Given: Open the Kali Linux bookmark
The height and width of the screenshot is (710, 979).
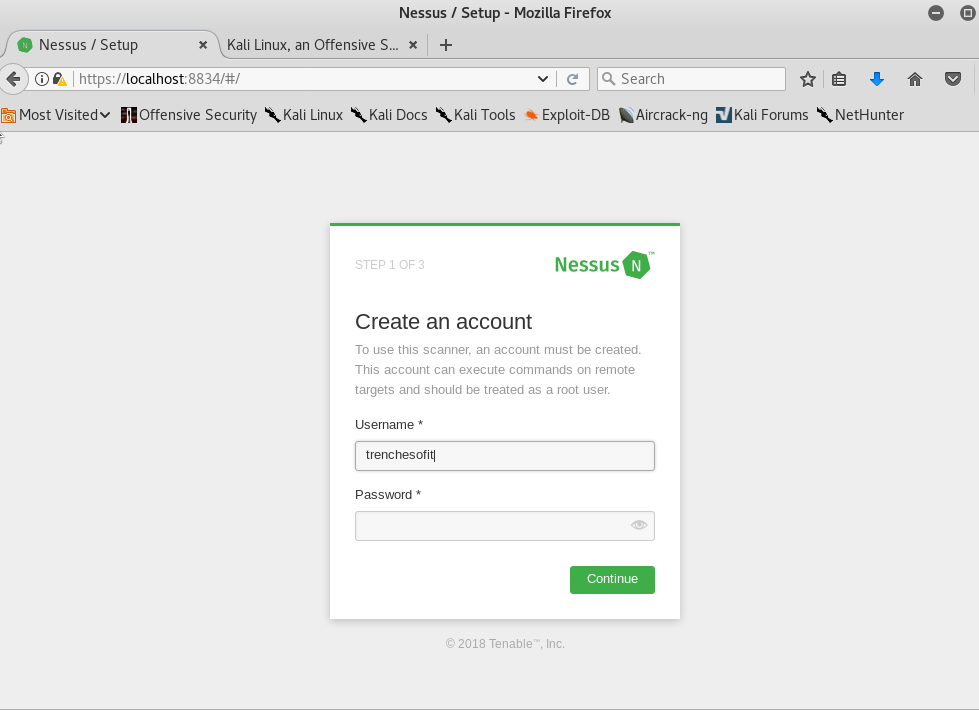Looking at the screenshot, I should point(304,115).
